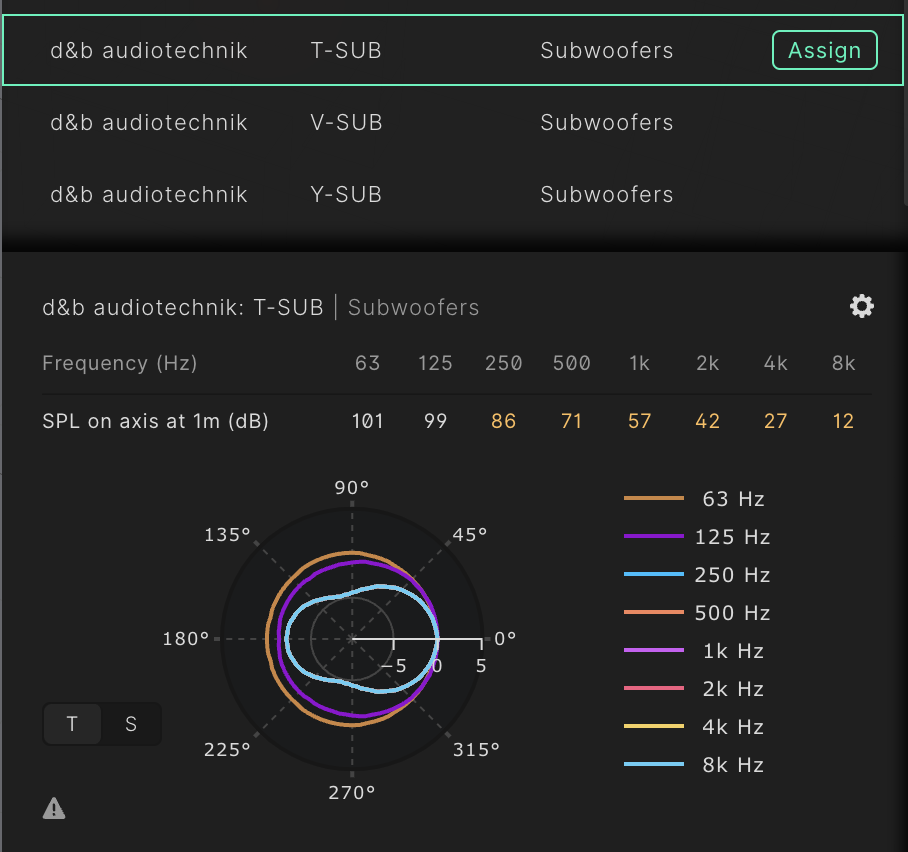Click the 63 frequency column header
908x852 pixels.
coord(368,363)
